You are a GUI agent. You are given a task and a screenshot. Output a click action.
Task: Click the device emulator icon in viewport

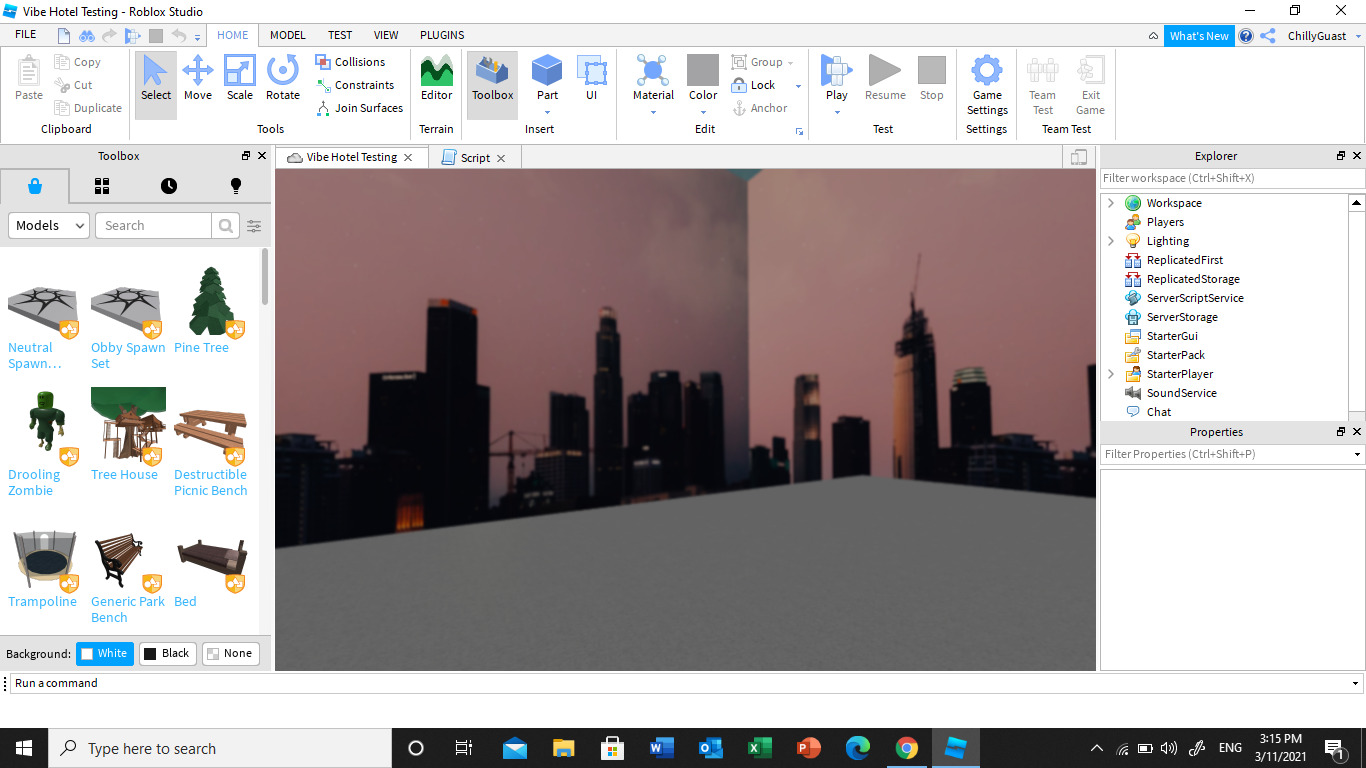1078,157
